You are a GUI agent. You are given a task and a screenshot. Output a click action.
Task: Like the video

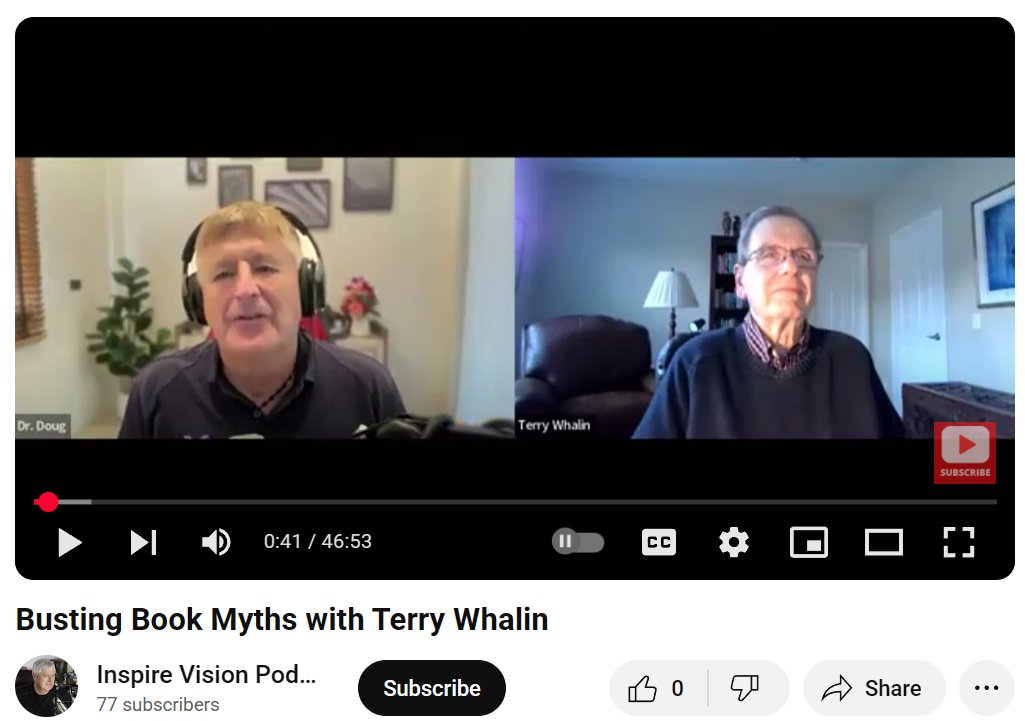[x=656, y=688]
